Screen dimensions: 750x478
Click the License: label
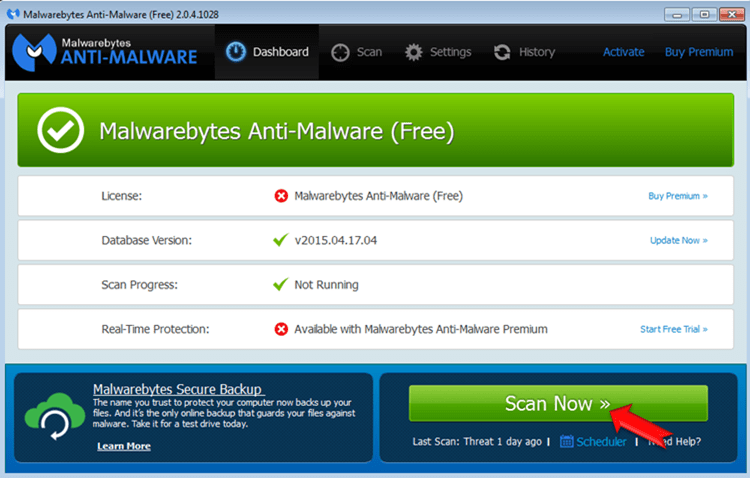coord(121,196)
